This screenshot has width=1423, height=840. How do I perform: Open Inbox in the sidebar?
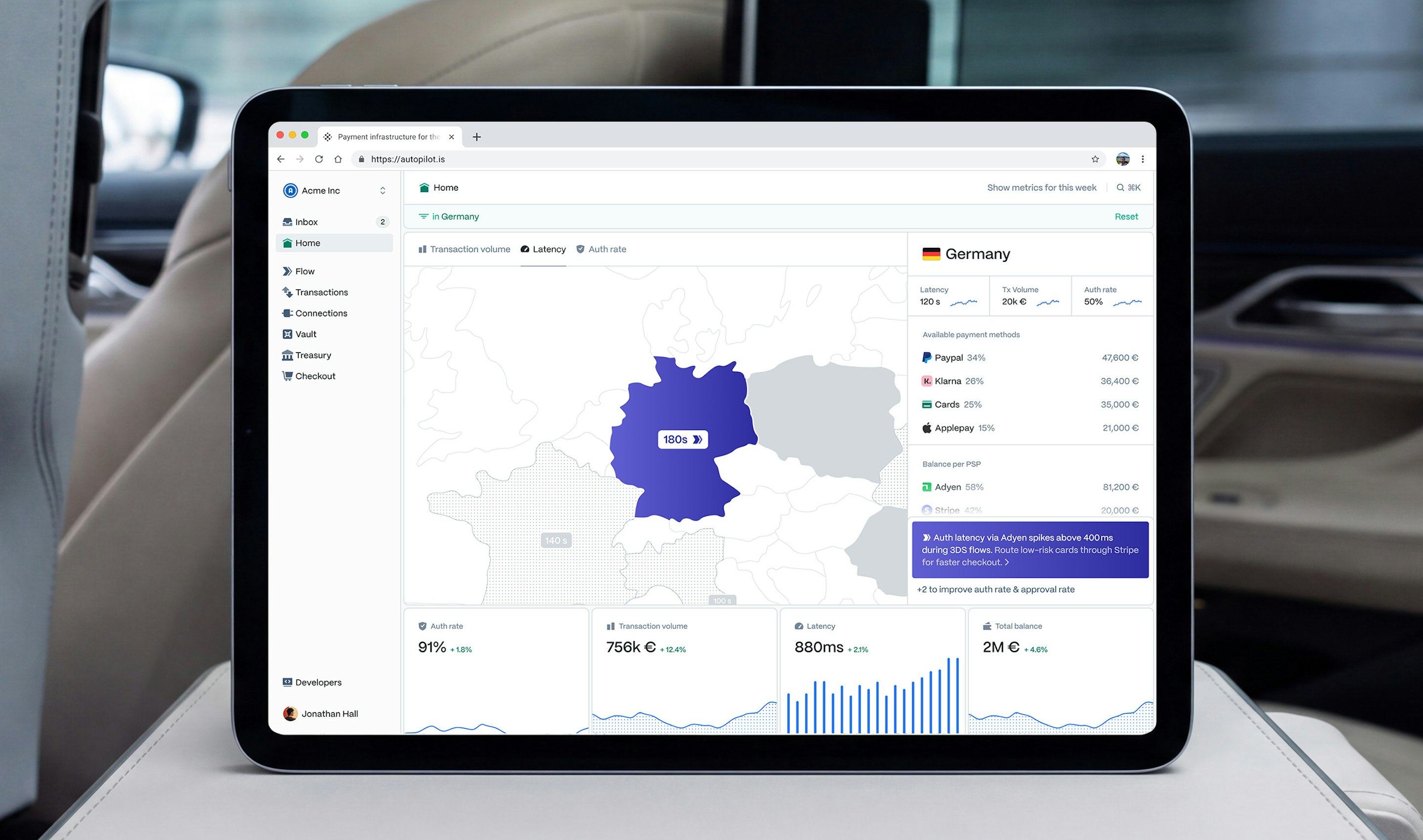tap(334, 222)
